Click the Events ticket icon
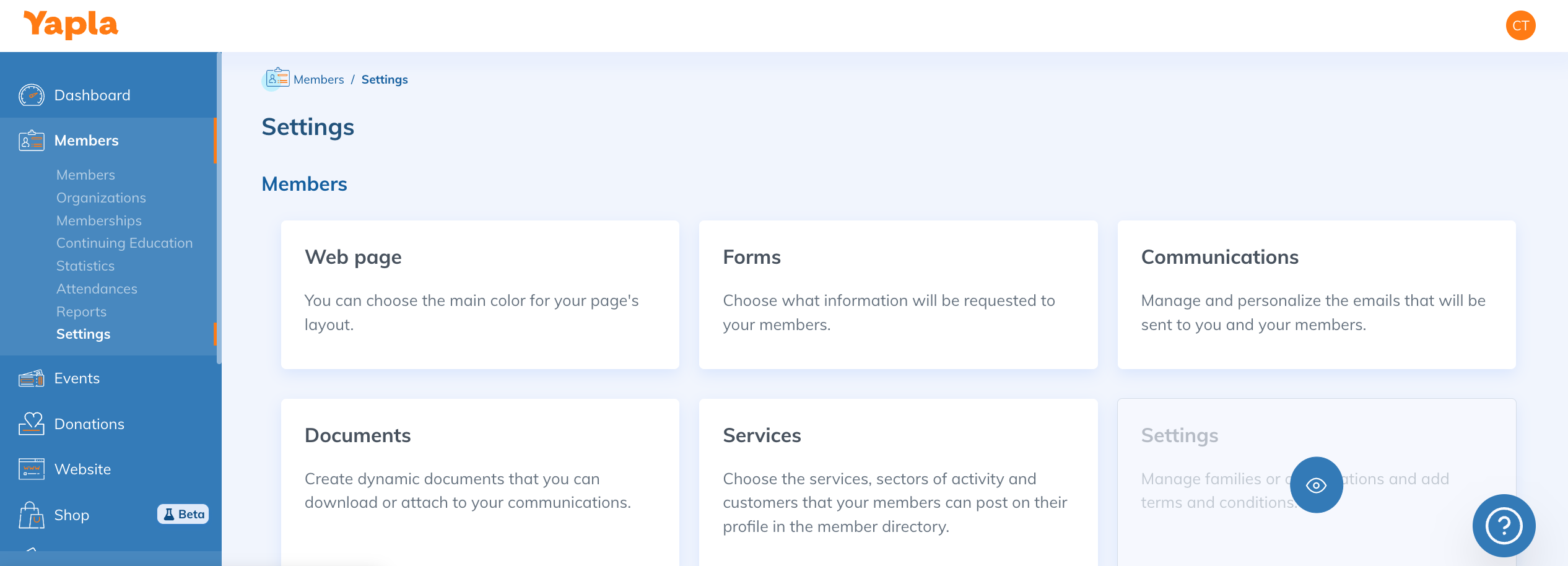The height and width of the screenshot is (566, 1568). click(x=31, y=378)
